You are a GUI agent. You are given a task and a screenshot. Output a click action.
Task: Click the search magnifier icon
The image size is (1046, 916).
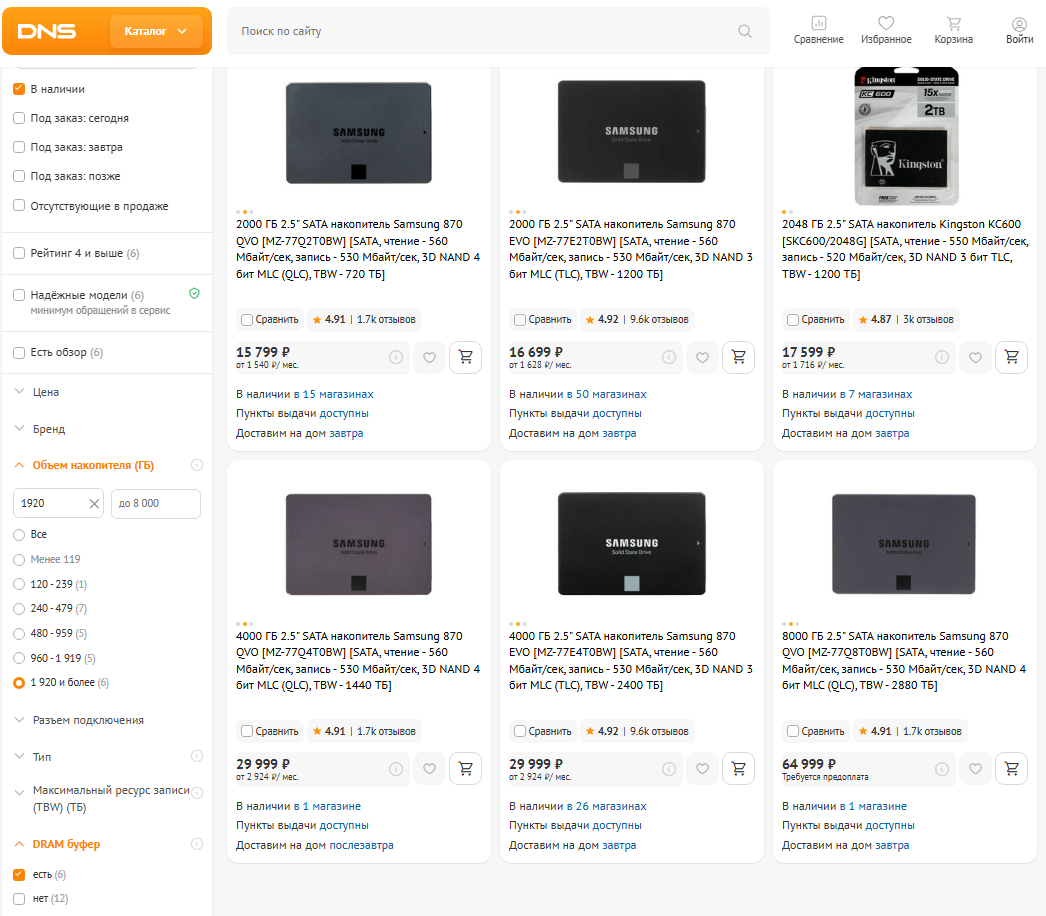(x=744, y=31)
